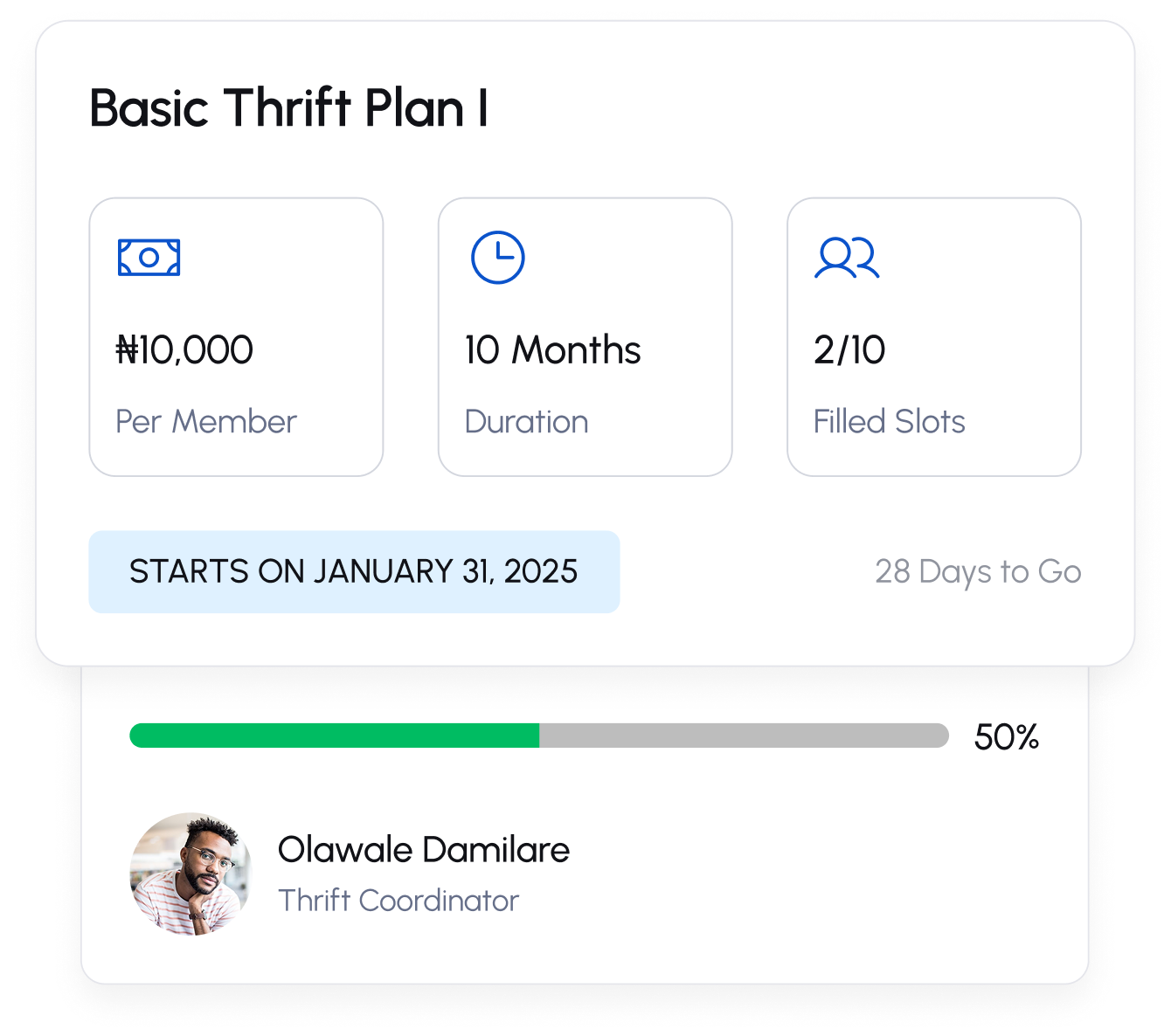This screenshot has width=1171, height=1036.
Task: Click the clock duration icon
Action: 497,258
